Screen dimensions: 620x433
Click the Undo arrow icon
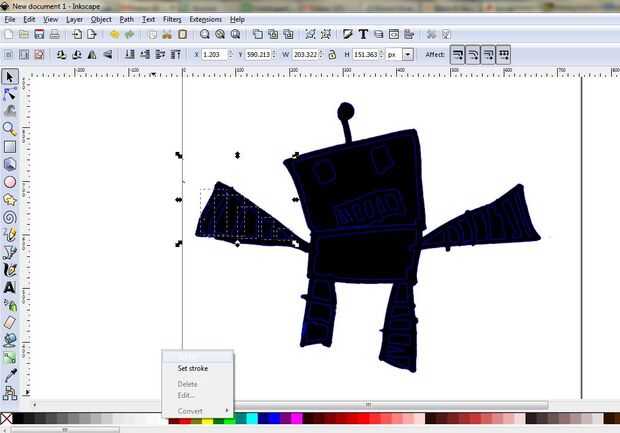pos(115,34)
